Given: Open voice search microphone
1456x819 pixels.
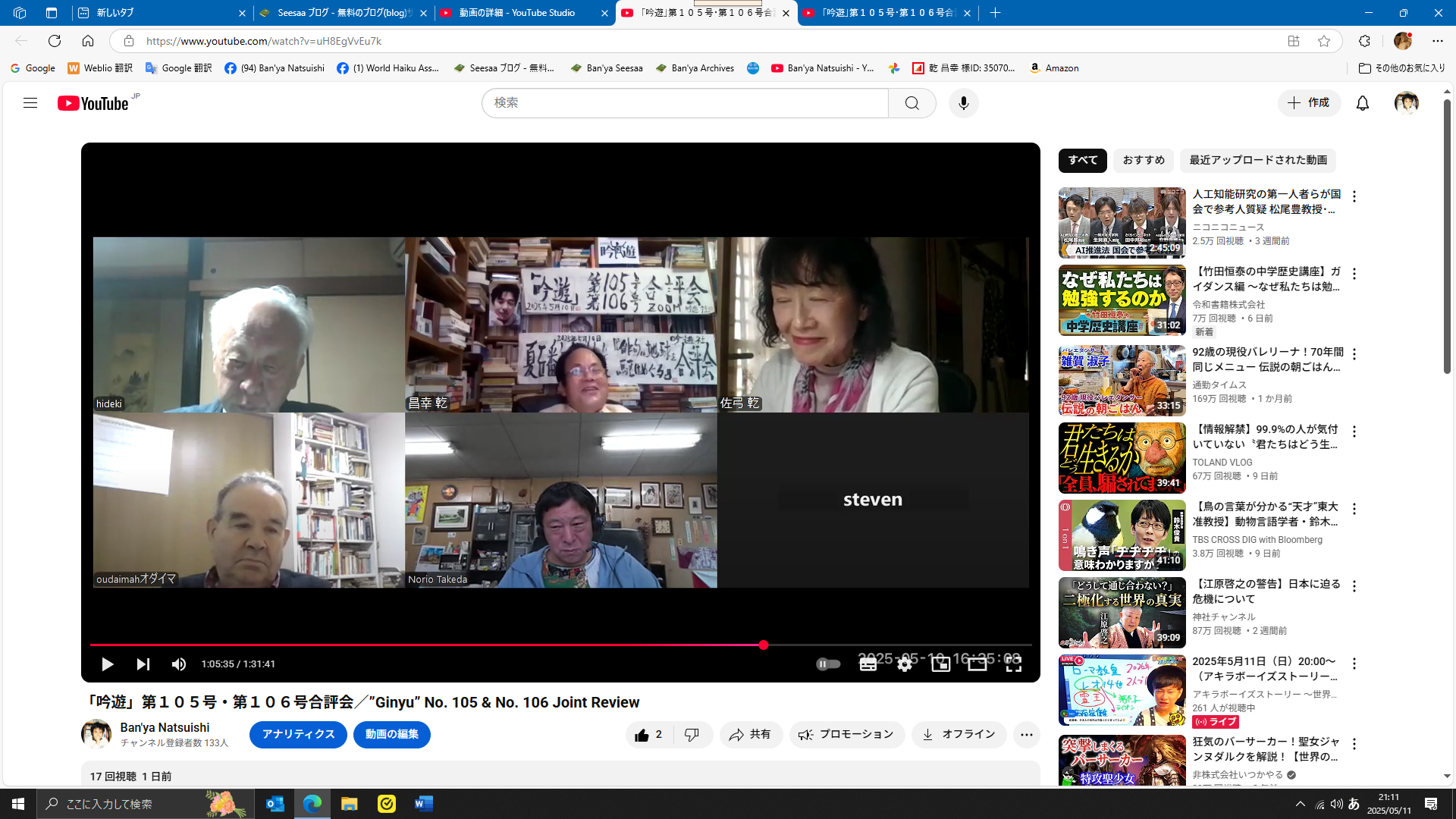Looking at the screenshot, I should (963, 102).
